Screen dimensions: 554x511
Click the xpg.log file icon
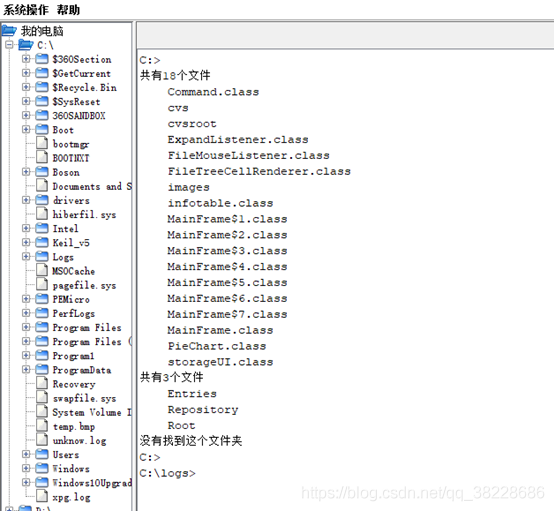click(x=42, y=497)
